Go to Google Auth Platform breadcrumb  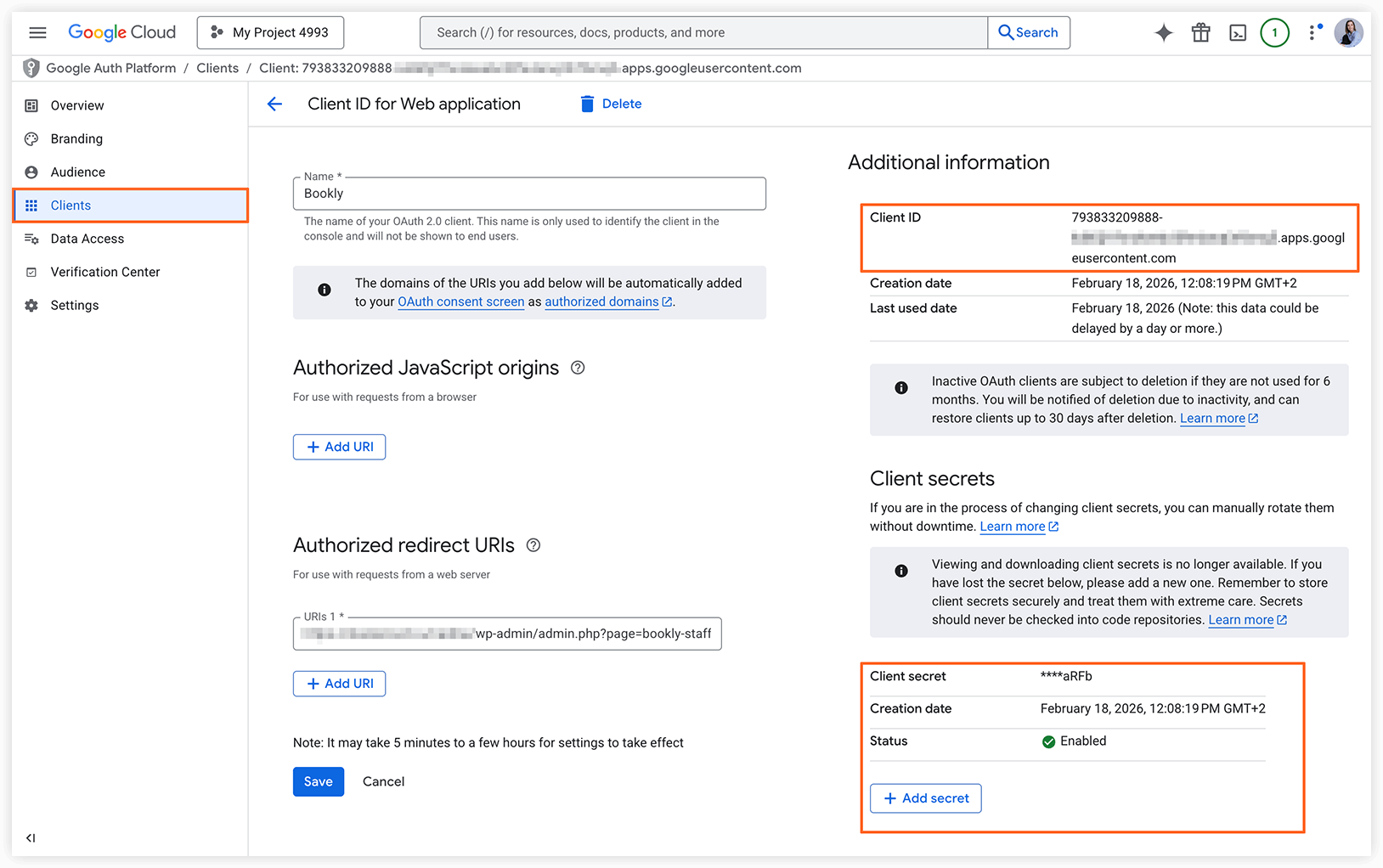(x=111, y=68)
